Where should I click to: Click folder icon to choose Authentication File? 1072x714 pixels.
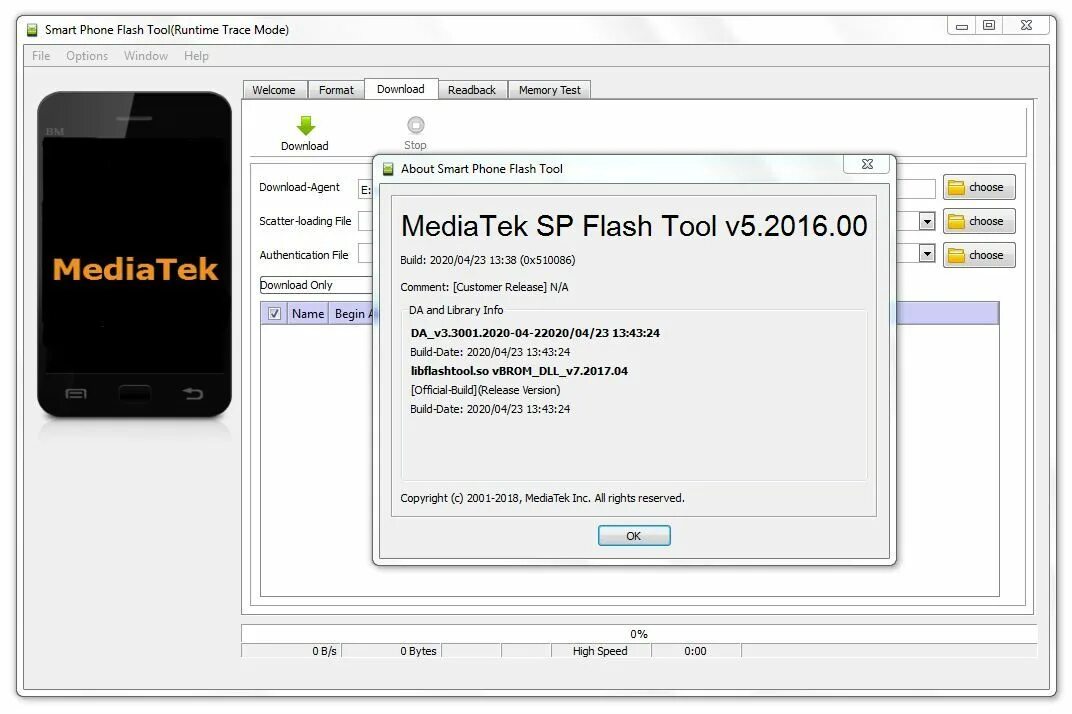pyautogui.click(x=956, y=255)
